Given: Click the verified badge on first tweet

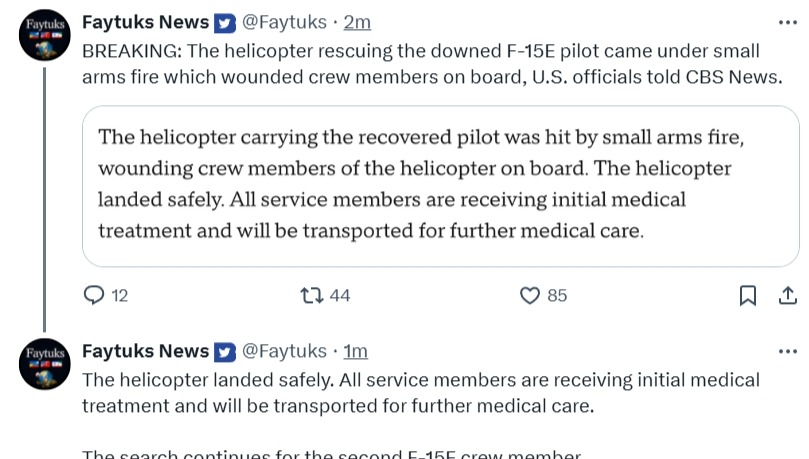Looking at the screenshot, I should 225,23.
